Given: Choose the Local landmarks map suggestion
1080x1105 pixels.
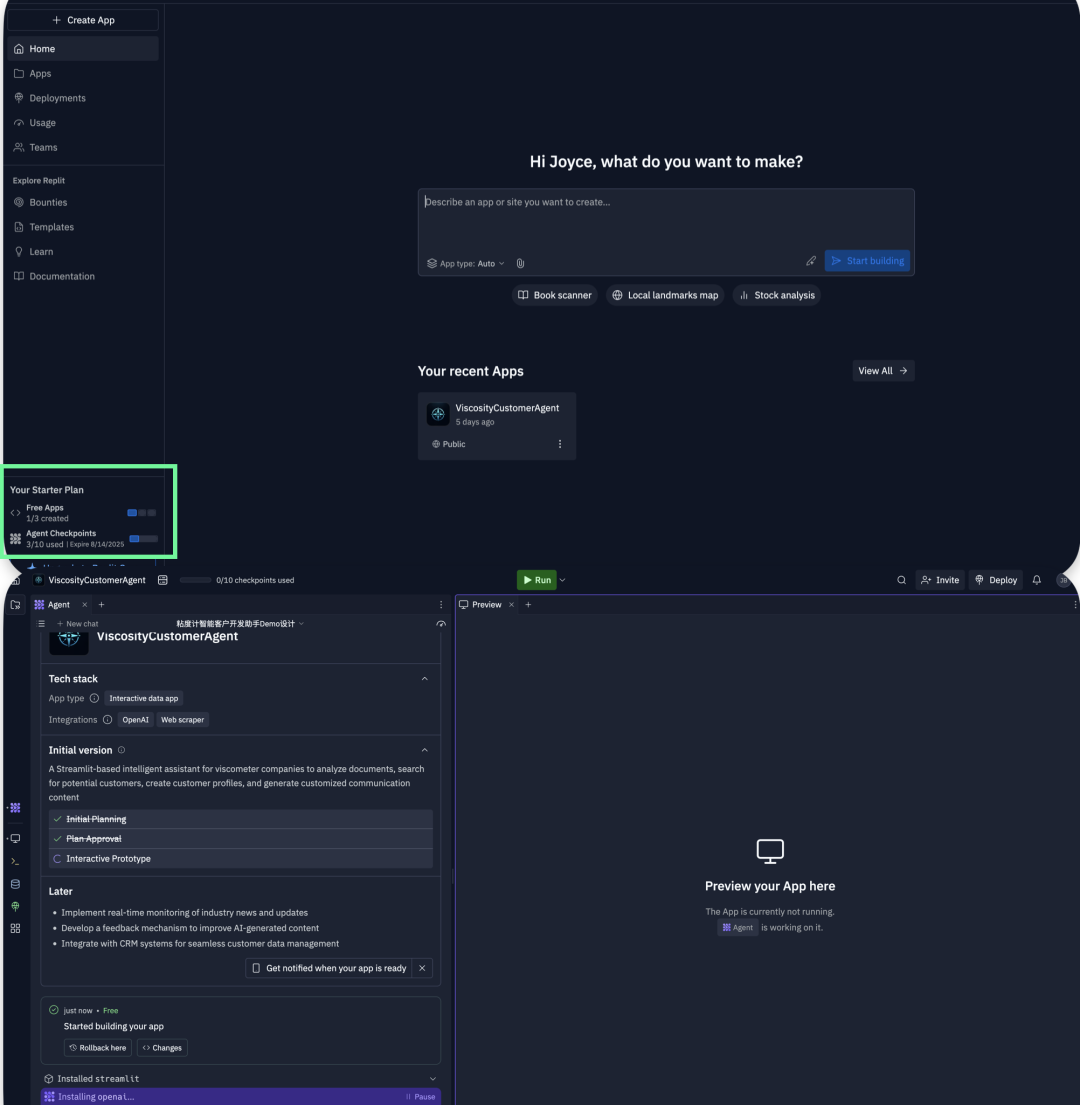Looking at the screenshot, I should [x=665, y=295].
